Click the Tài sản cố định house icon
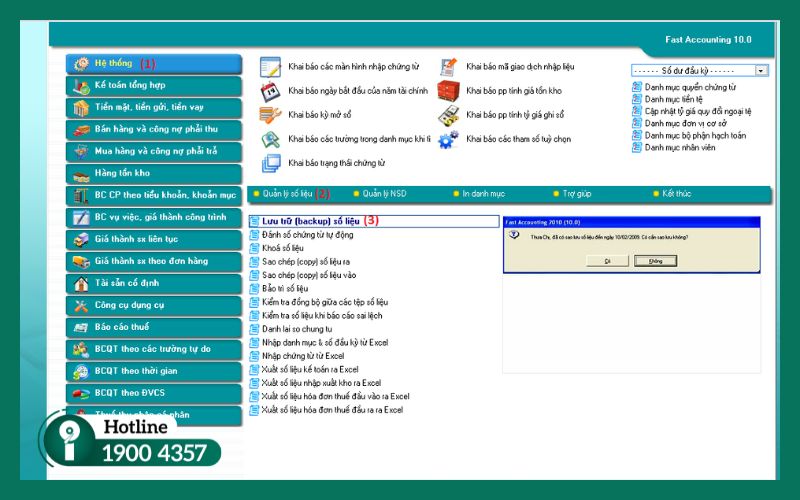 tap(81, 284)
